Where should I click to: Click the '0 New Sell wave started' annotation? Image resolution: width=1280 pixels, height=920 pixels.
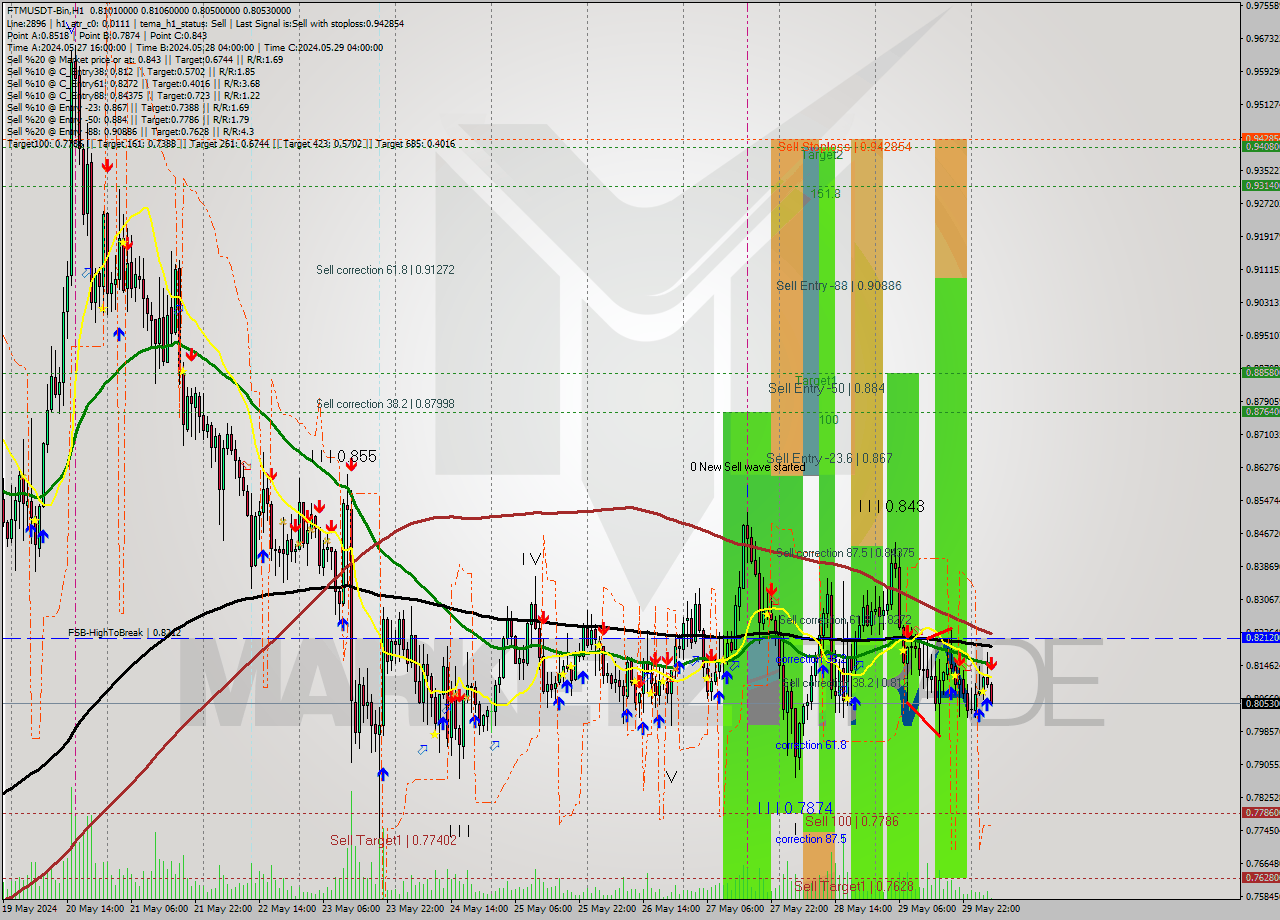[747, 467]
